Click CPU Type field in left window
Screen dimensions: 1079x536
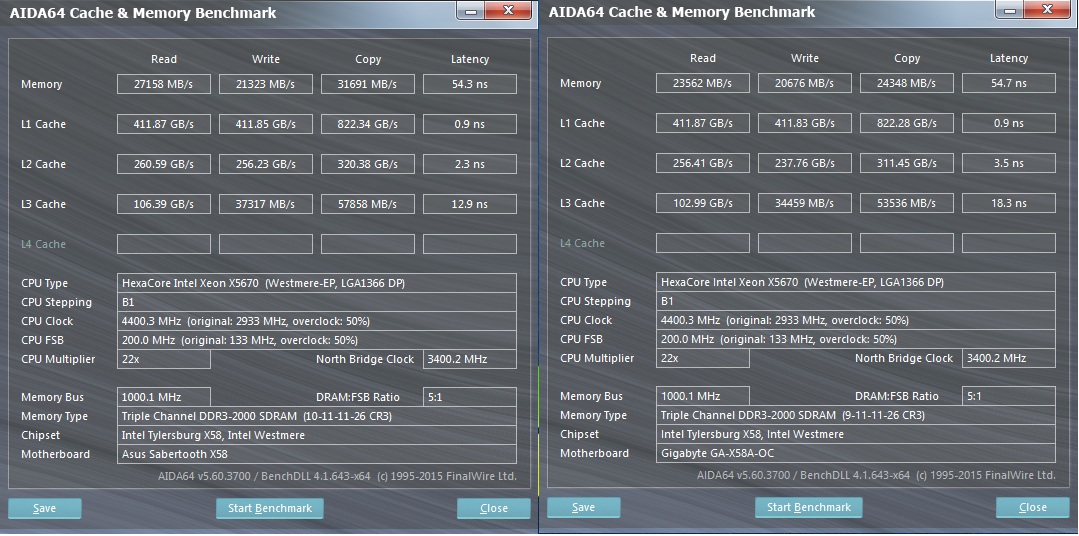point(317,283)
